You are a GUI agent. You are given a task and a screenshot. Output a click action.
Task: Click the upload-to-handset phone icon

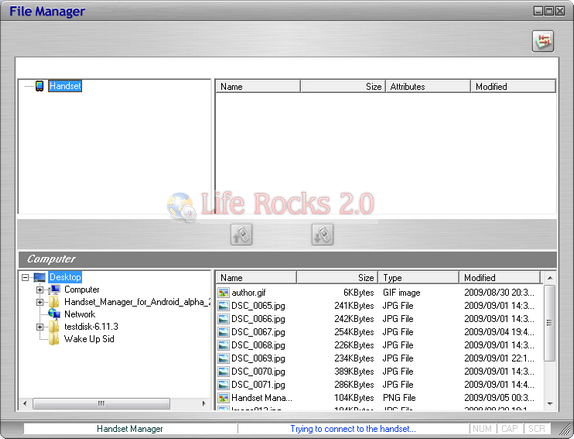click(x=241, y=234)
